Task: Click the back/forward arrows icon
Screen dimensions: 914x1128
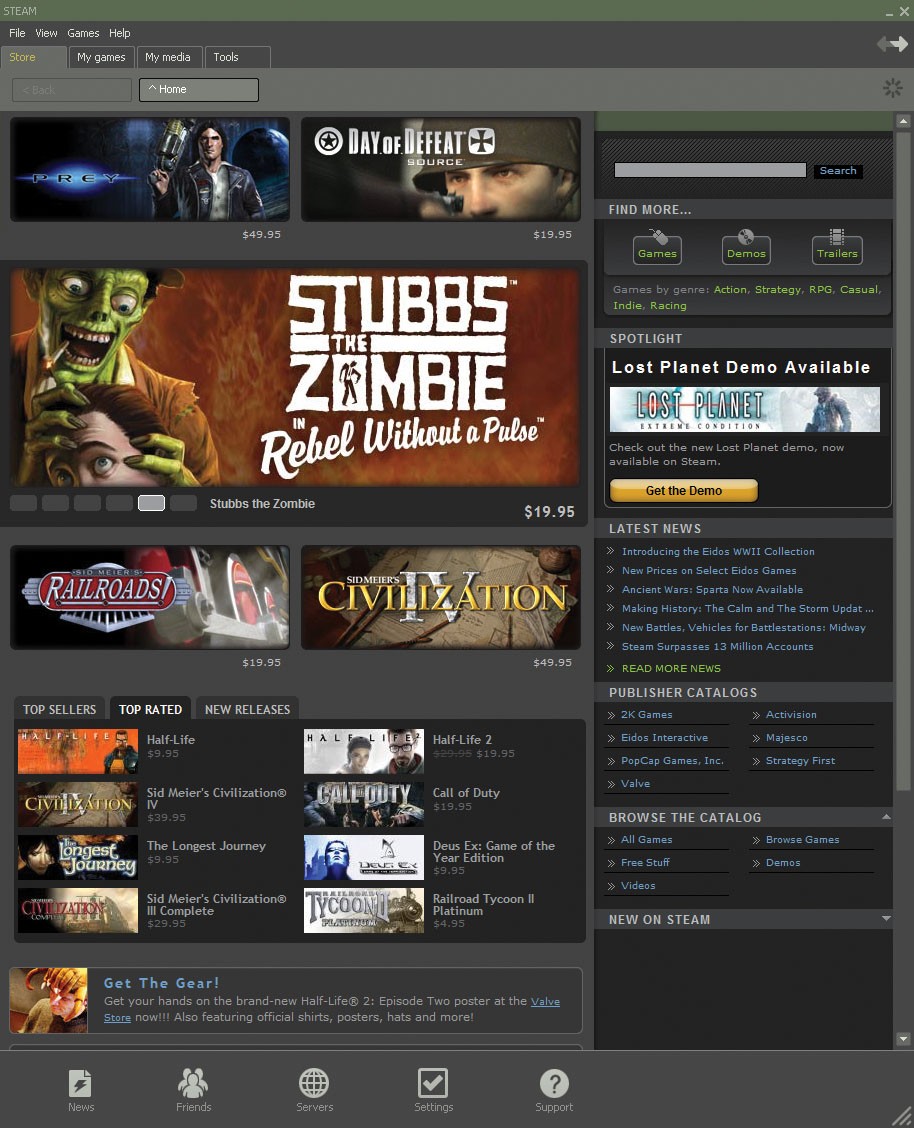Action: [x=892, y=44]
